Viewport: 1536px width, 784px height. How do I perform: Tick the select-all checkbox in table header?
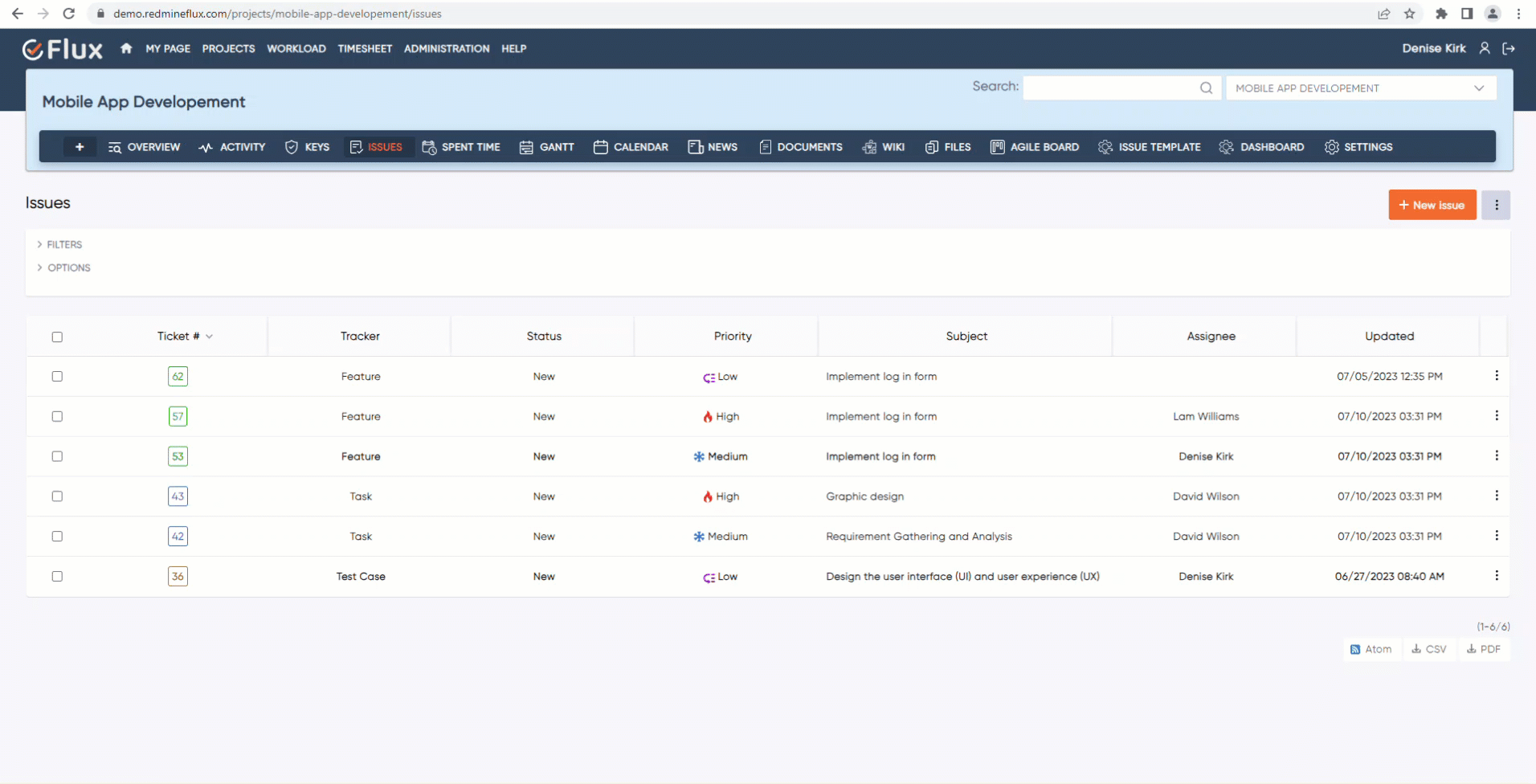57,337
